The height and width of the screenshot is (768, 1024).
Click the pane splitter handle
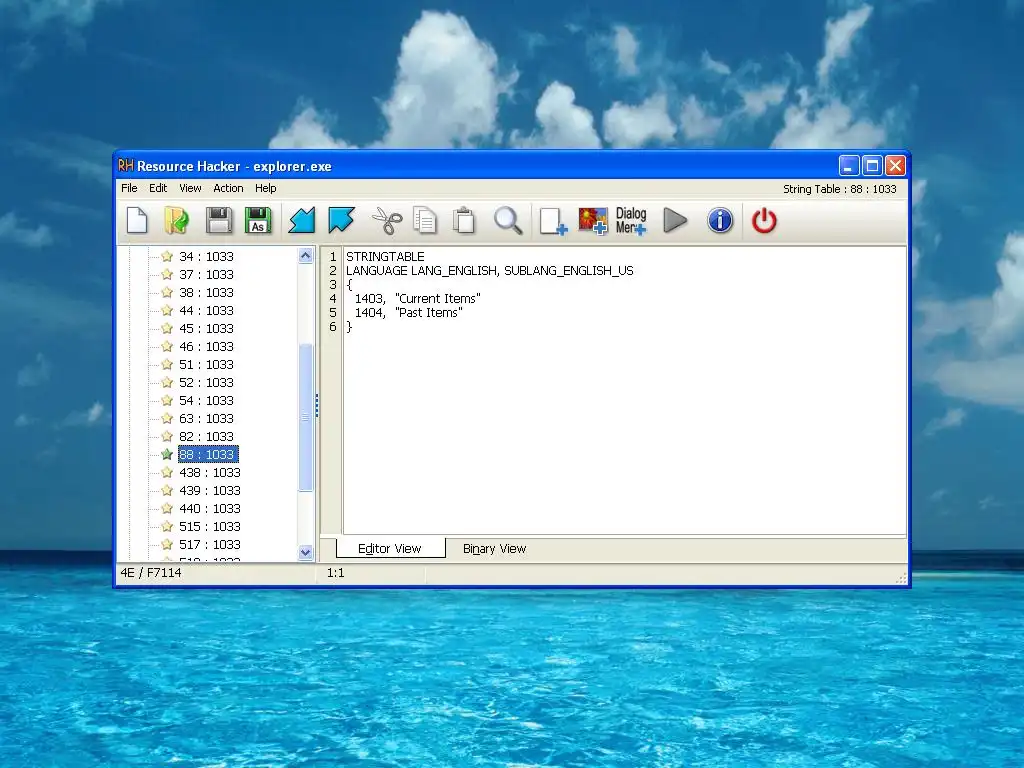[317, 405]
